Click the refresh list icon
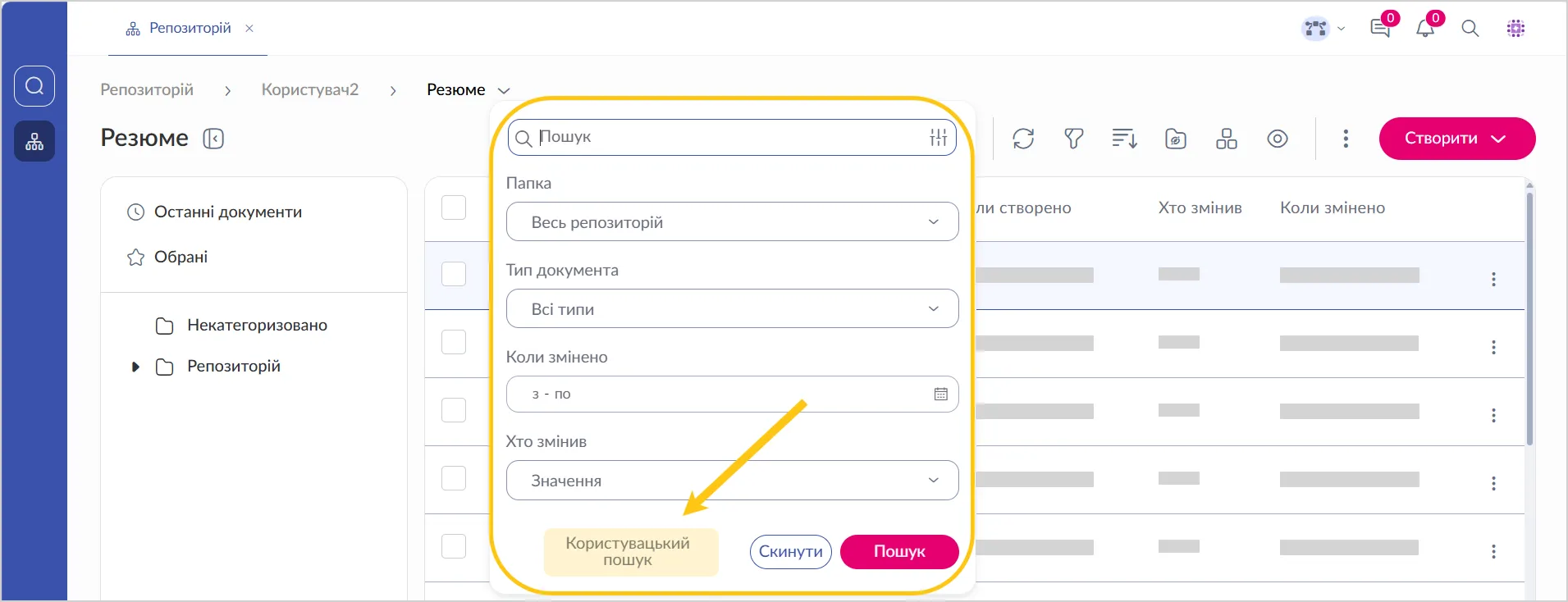The width and height of the screenshot is (1568, 602). [1023, 139]
